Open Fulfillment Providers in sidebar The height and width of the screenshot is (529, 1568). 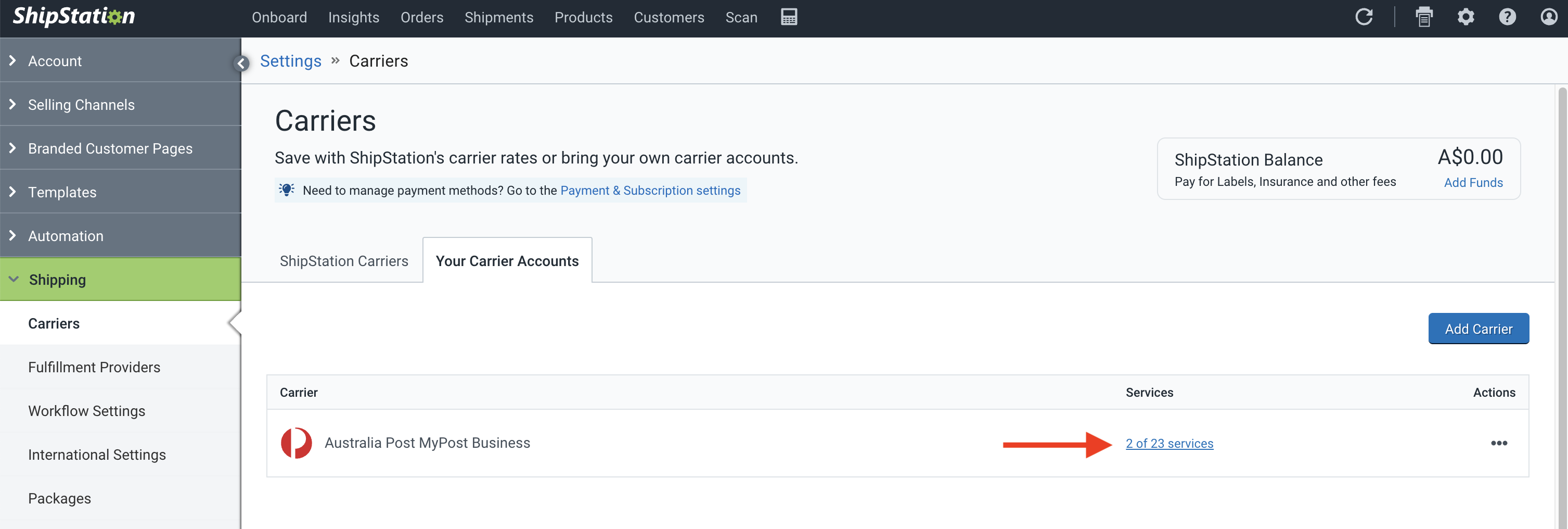coord(121,367)
